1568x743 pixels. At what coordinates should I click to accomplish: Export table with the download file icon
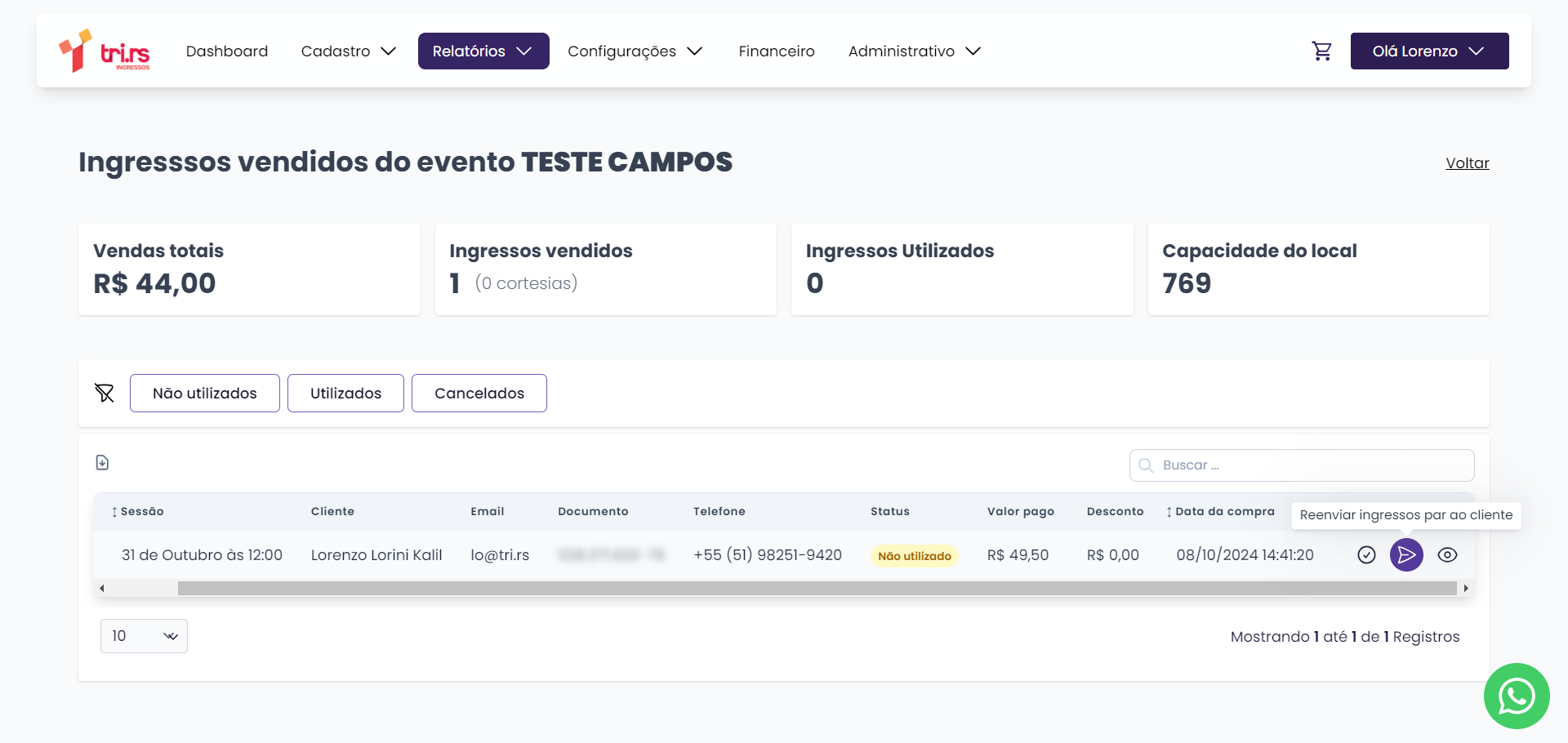102,463
